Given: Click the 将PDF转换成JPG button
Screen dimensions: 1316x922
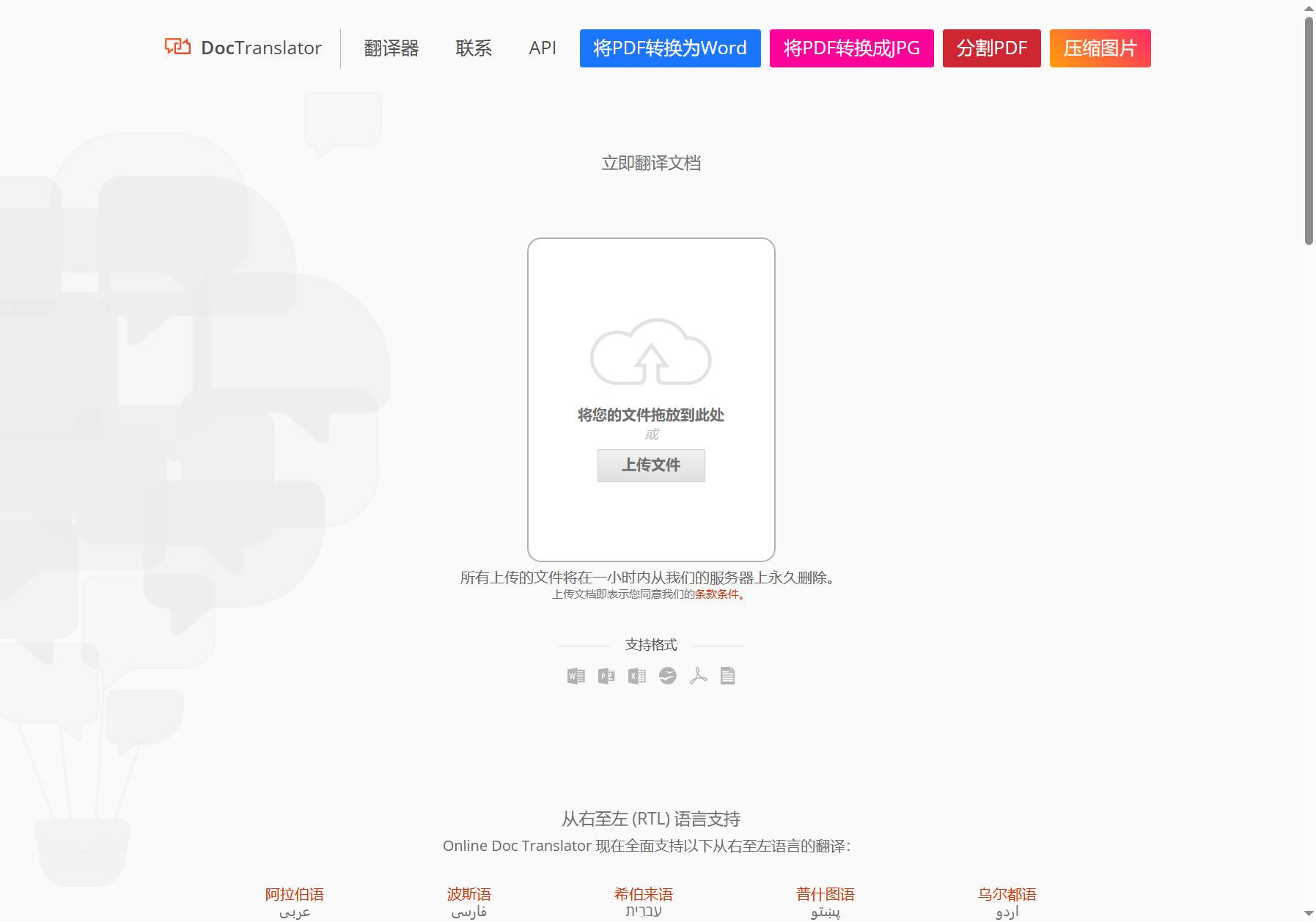Looking at the screenshot, I should pos(852,48).
